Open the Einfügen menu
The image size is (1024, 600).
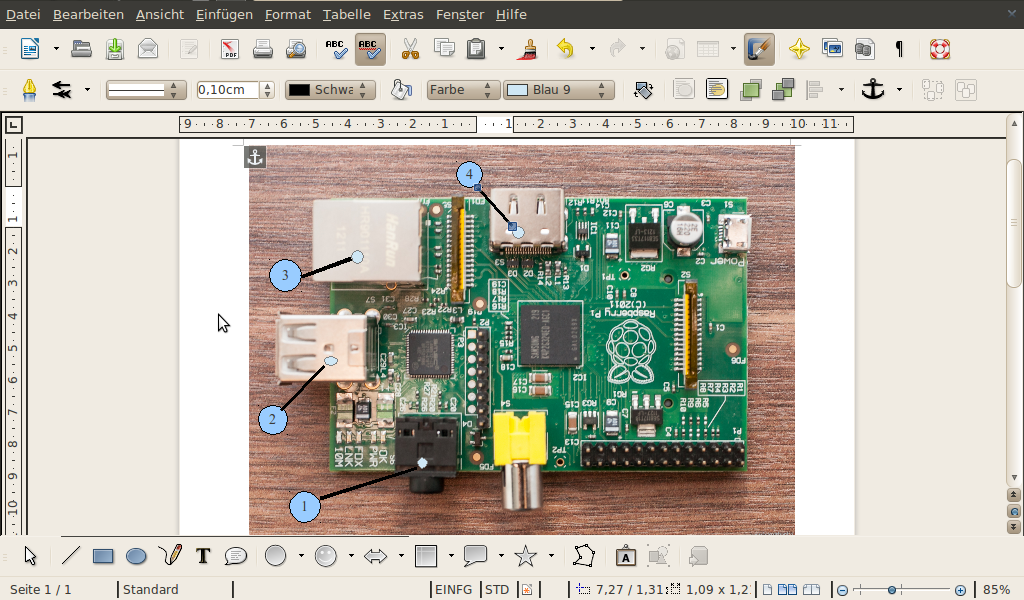click(x=224, y=14)
